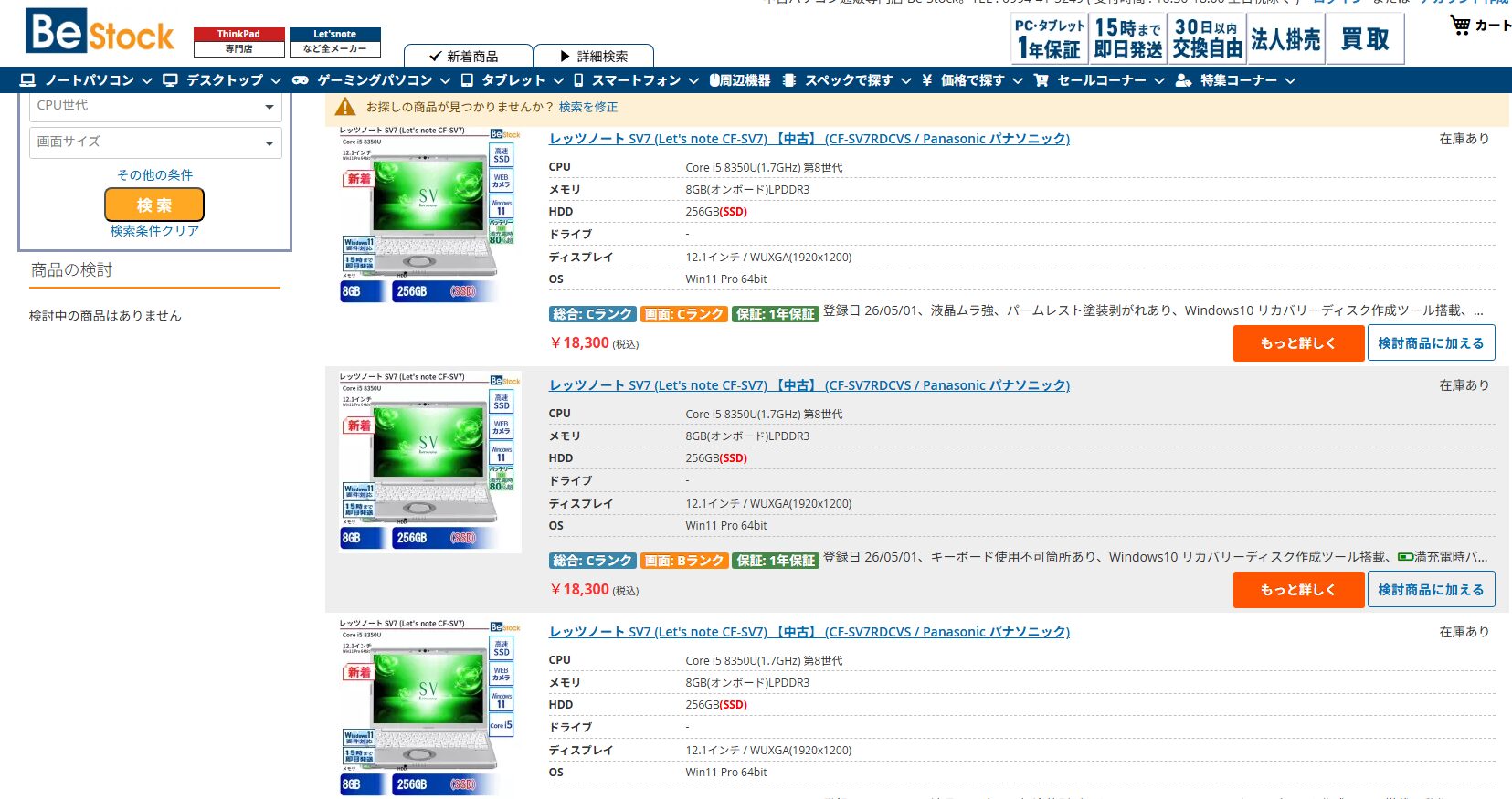Expand the 特集コーナー menu chevron
This screenshot has height=799, width=1512.
pyautogui.click(x=1290, y=81)
